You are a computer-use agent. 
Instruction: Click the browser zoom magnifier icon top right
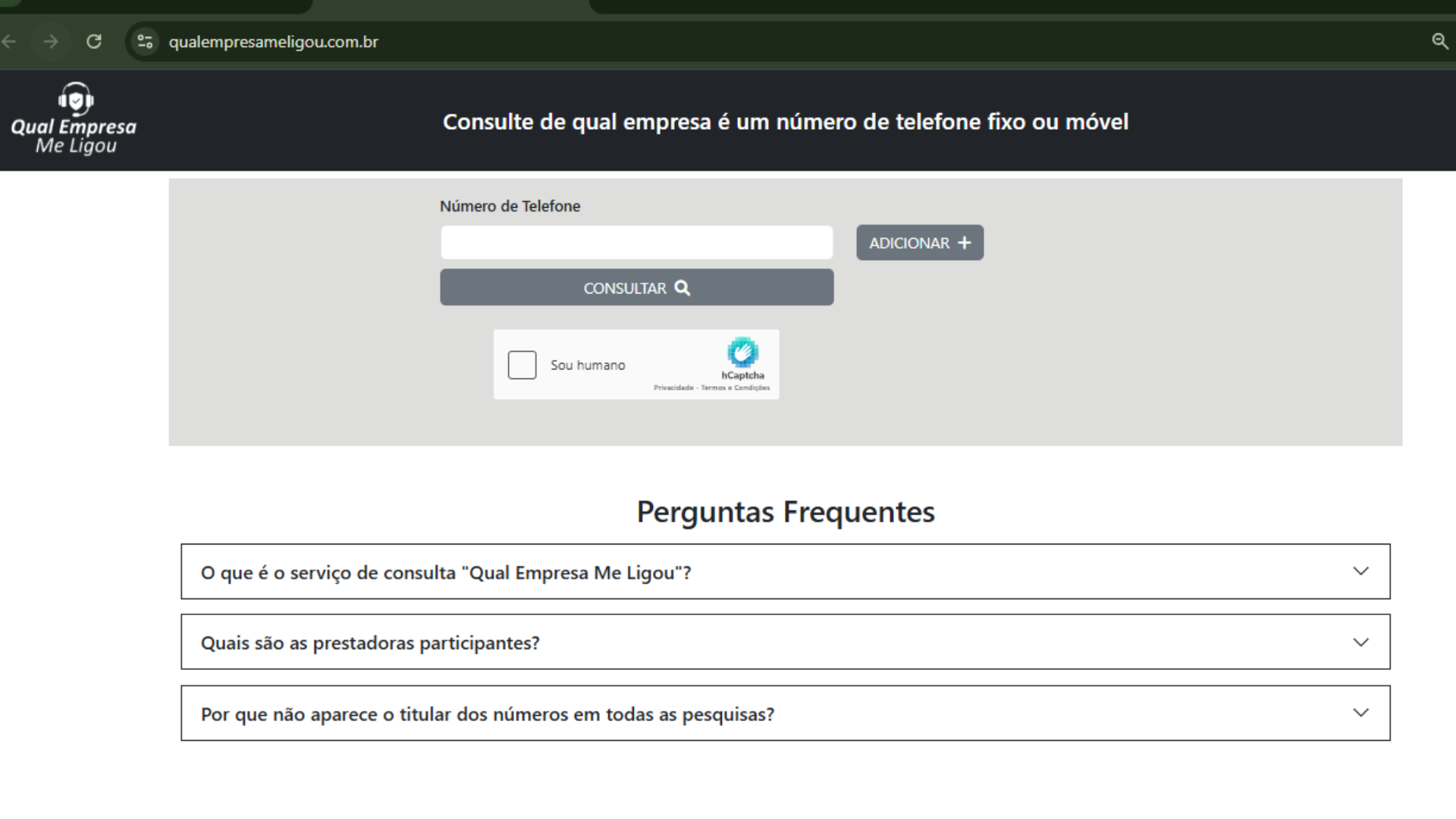(1440, 42)
